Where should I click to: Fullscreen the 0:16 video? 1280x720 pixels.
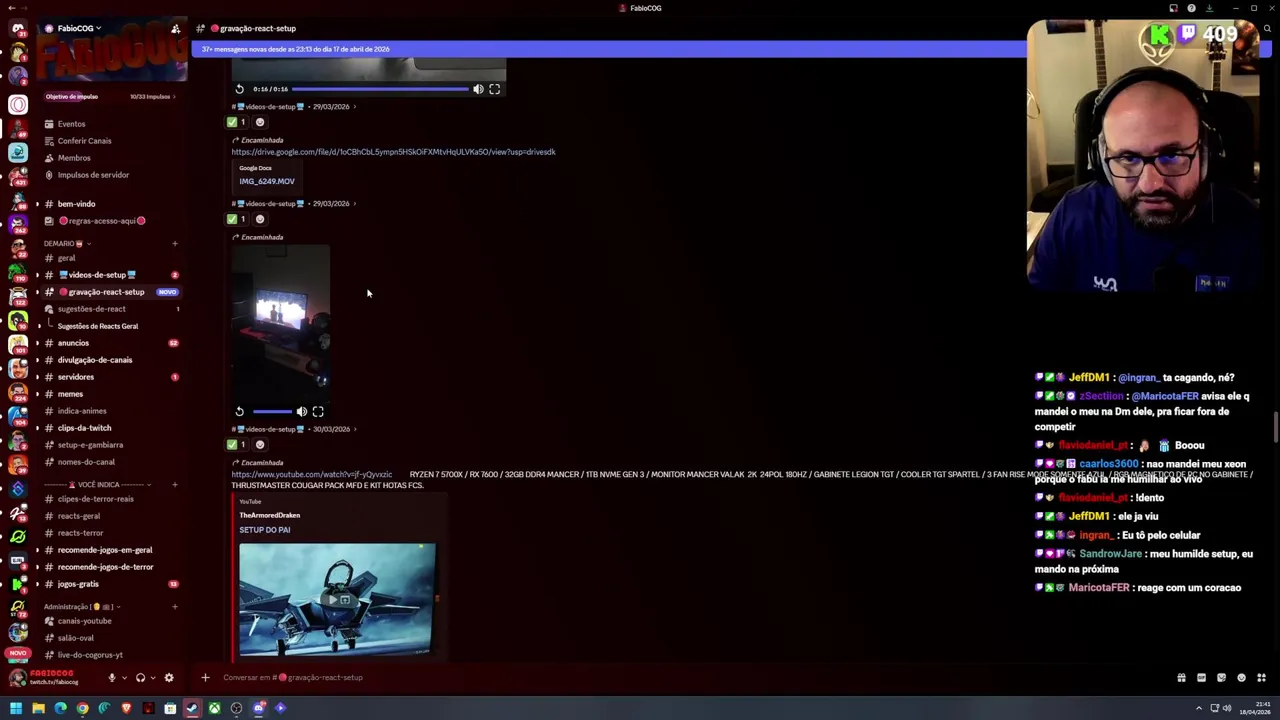pos(494,89)
